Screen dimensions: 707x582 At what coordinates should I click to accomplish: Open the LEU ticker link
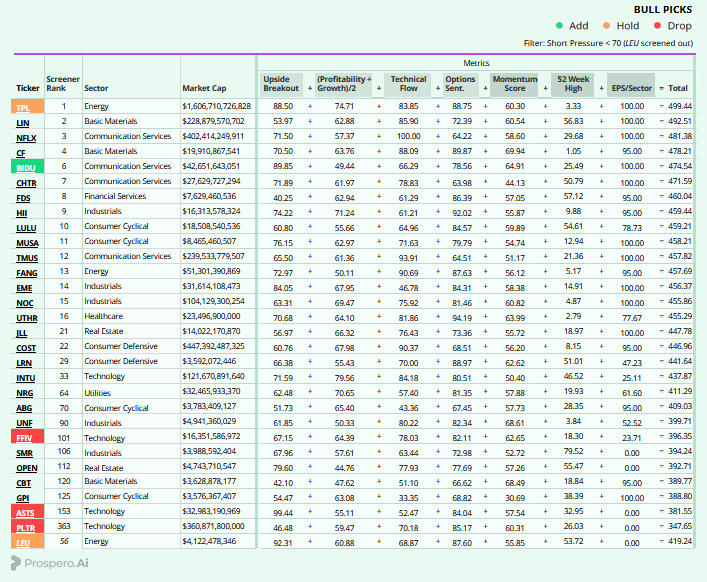coord(23,543)
